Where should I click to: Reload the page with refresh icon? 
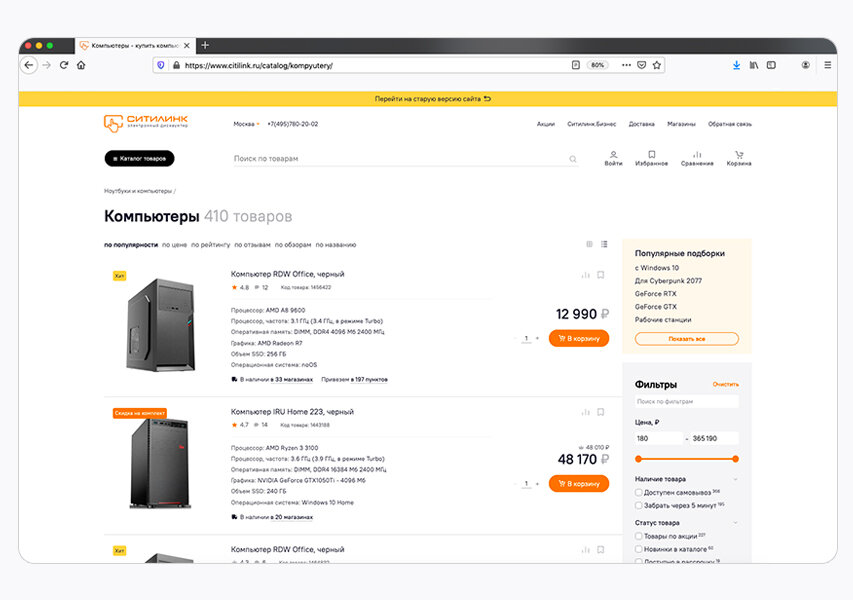(x=64, y=65)
